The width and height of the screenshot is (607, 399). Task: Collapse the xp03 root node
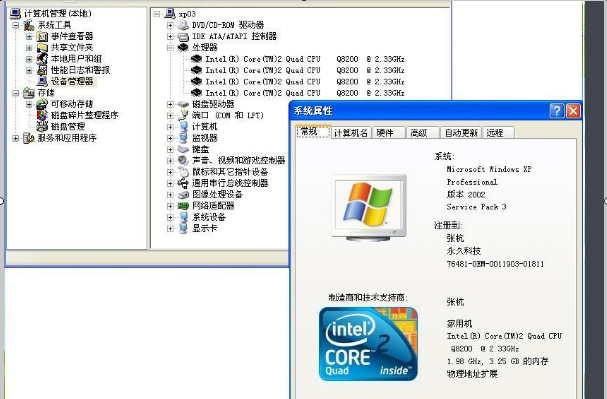pos(157,14)
